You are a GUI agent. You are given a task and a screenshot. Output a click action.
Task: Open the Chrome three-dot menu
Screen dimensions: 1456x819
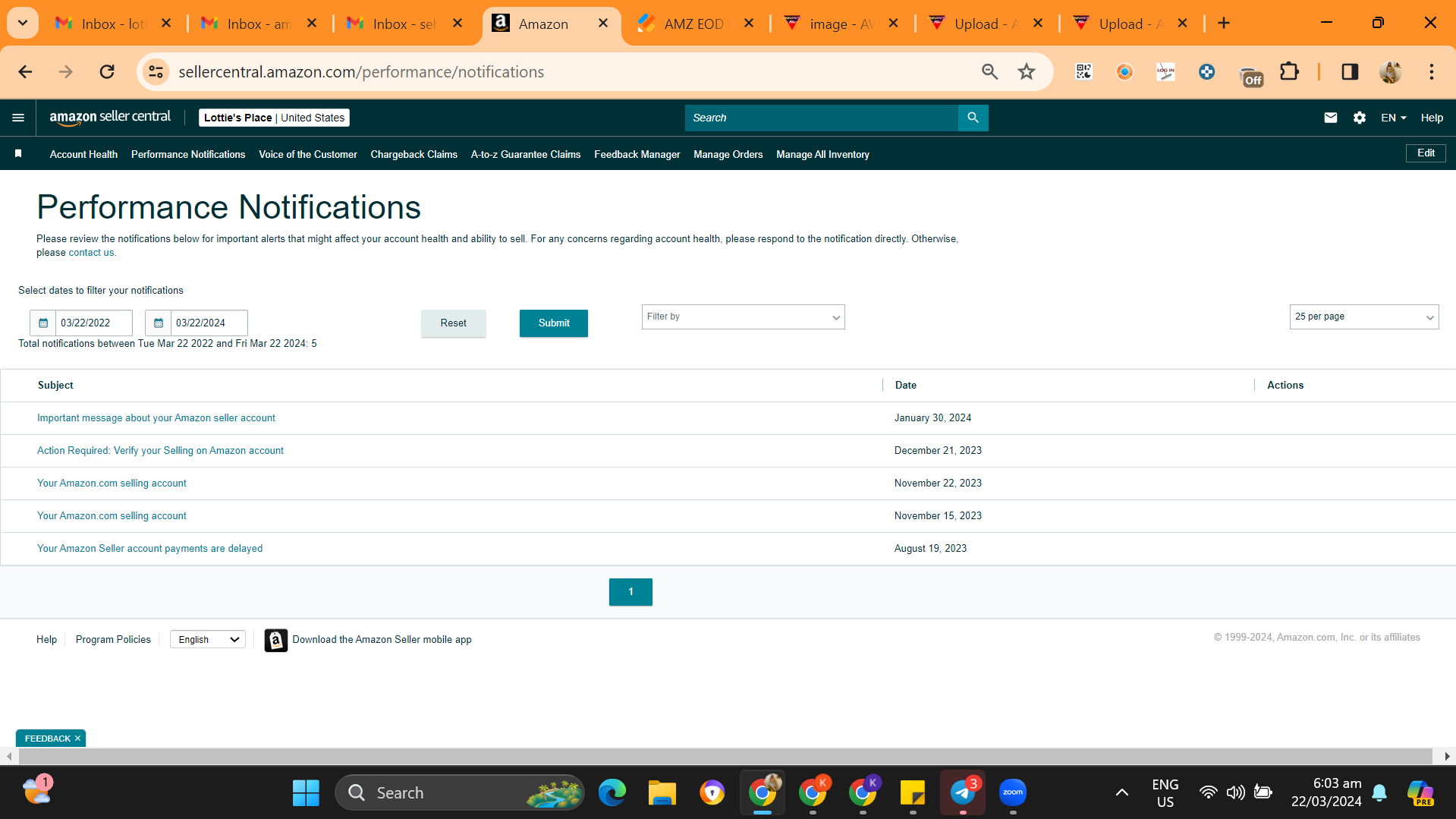click(1432, 71)
